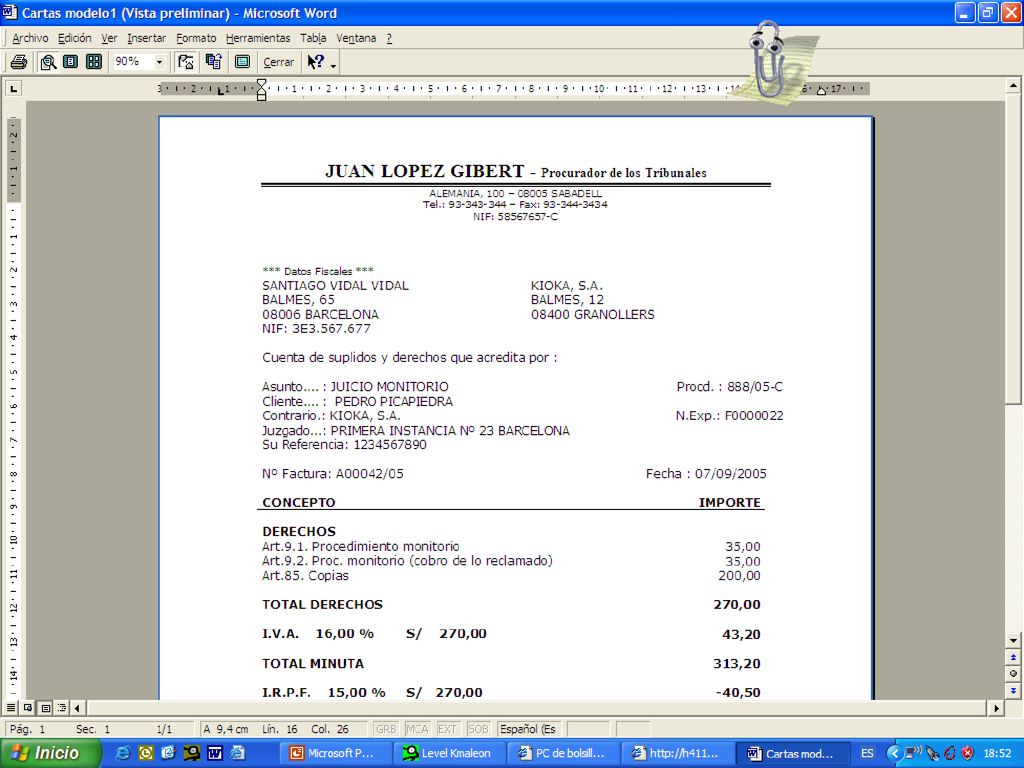Toggle SOB overtype indicator
This screenshot has height=768, width=1024.
(x=478, y=729)
